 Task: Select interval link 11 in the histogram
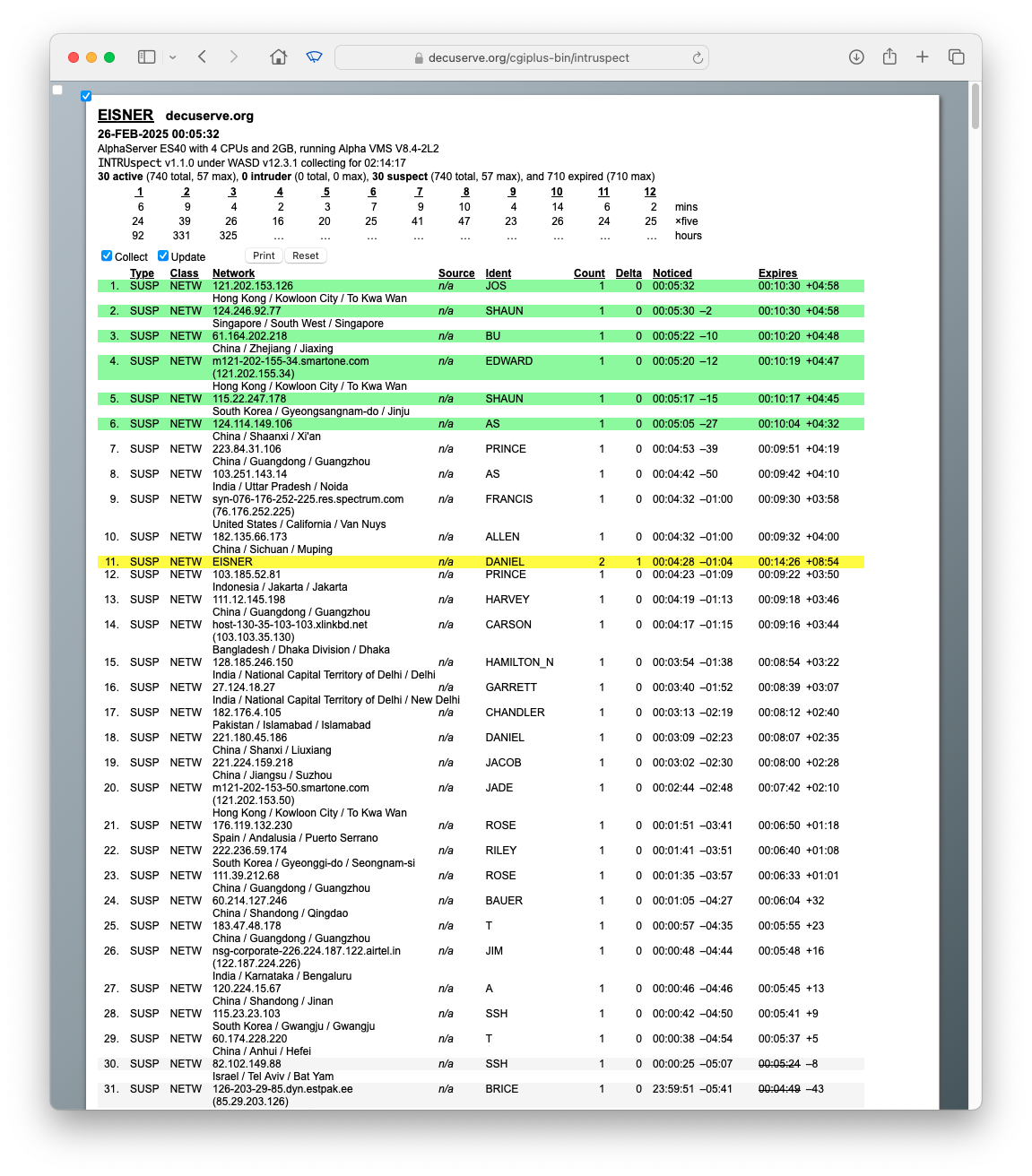tap(603, 192)
